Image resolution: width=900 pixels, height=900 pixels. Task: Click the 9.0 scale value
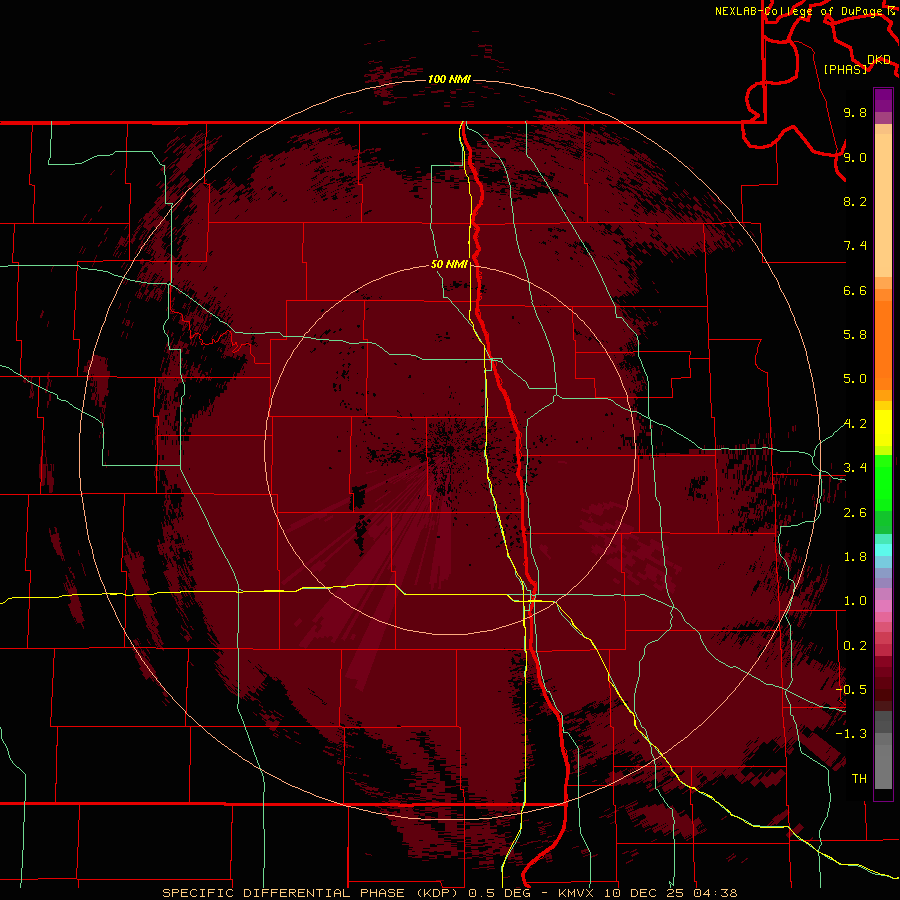pos(855,157)
